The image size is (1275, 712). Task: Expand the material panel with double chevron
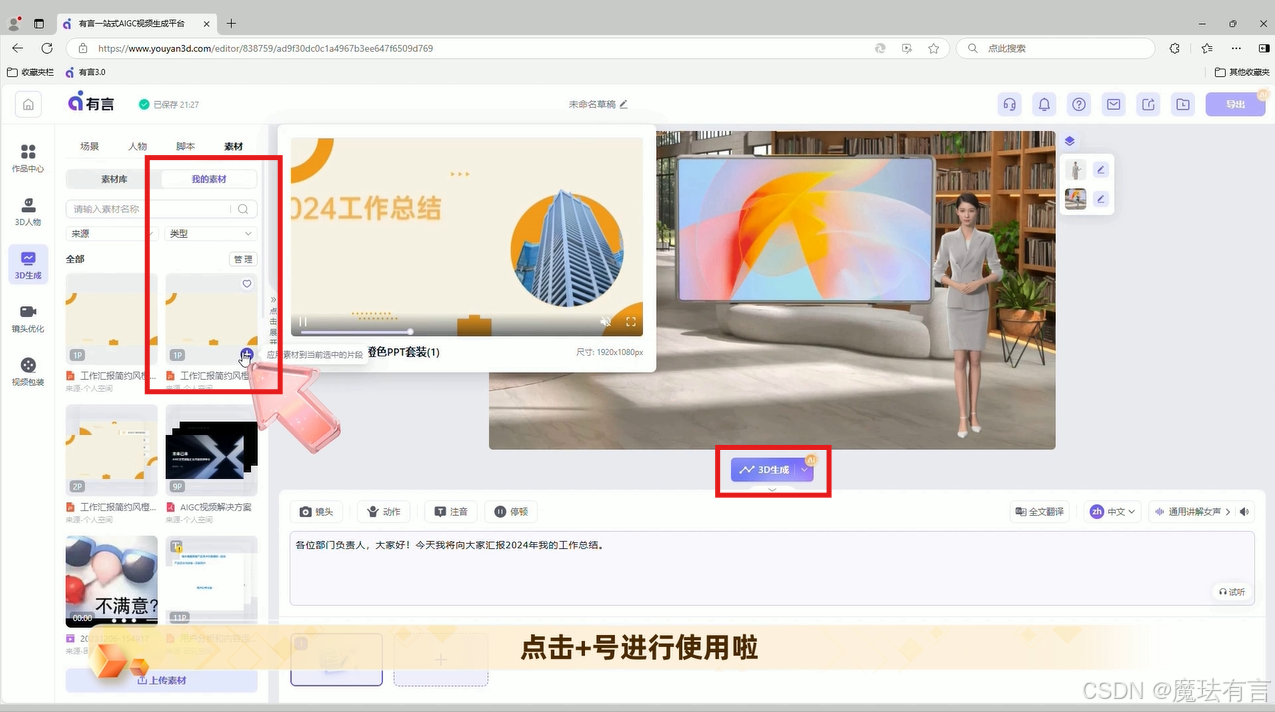(273, 299)
